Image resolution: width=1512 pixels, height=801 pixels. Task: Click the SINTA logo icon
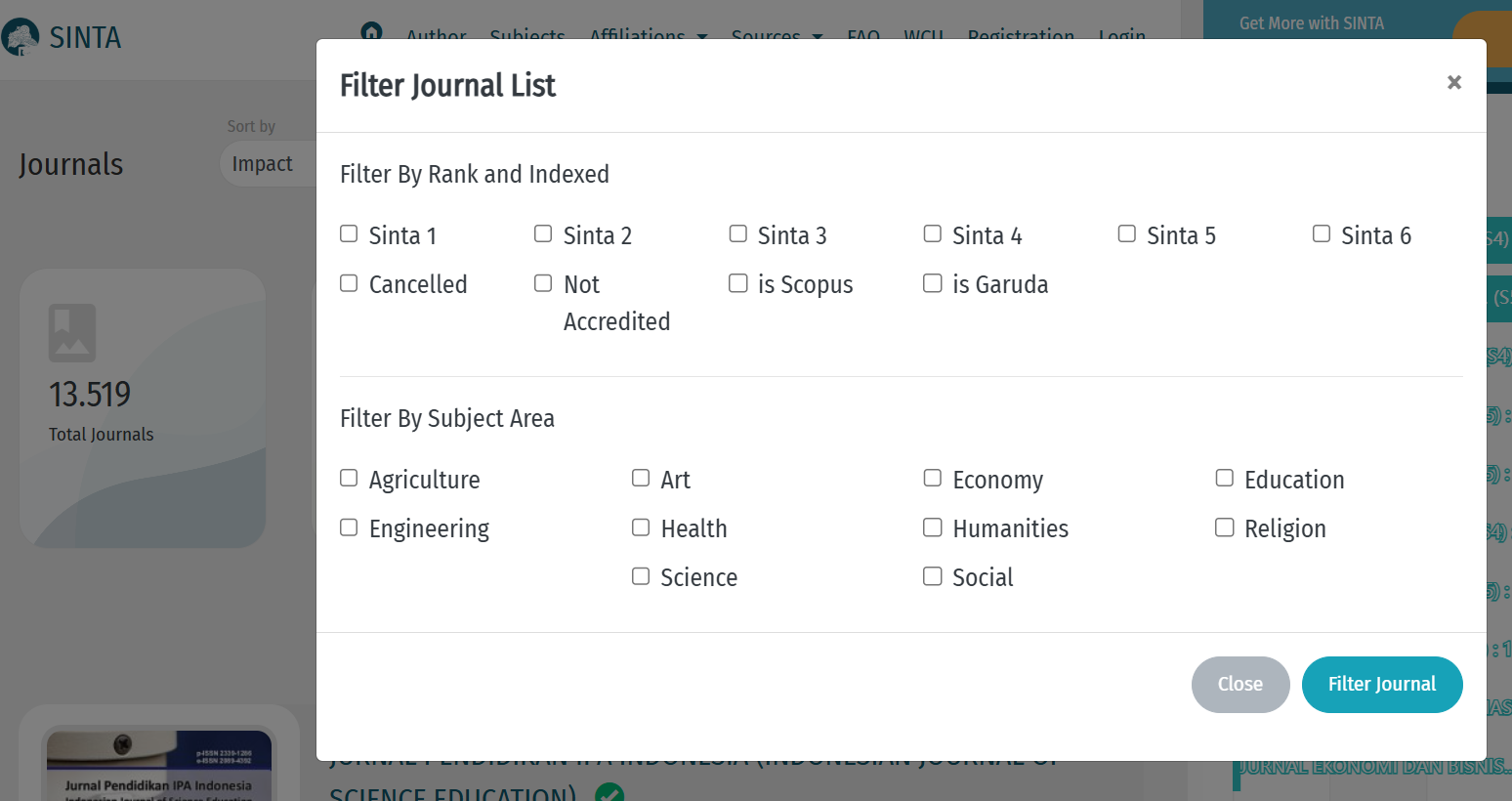point(21,38)
